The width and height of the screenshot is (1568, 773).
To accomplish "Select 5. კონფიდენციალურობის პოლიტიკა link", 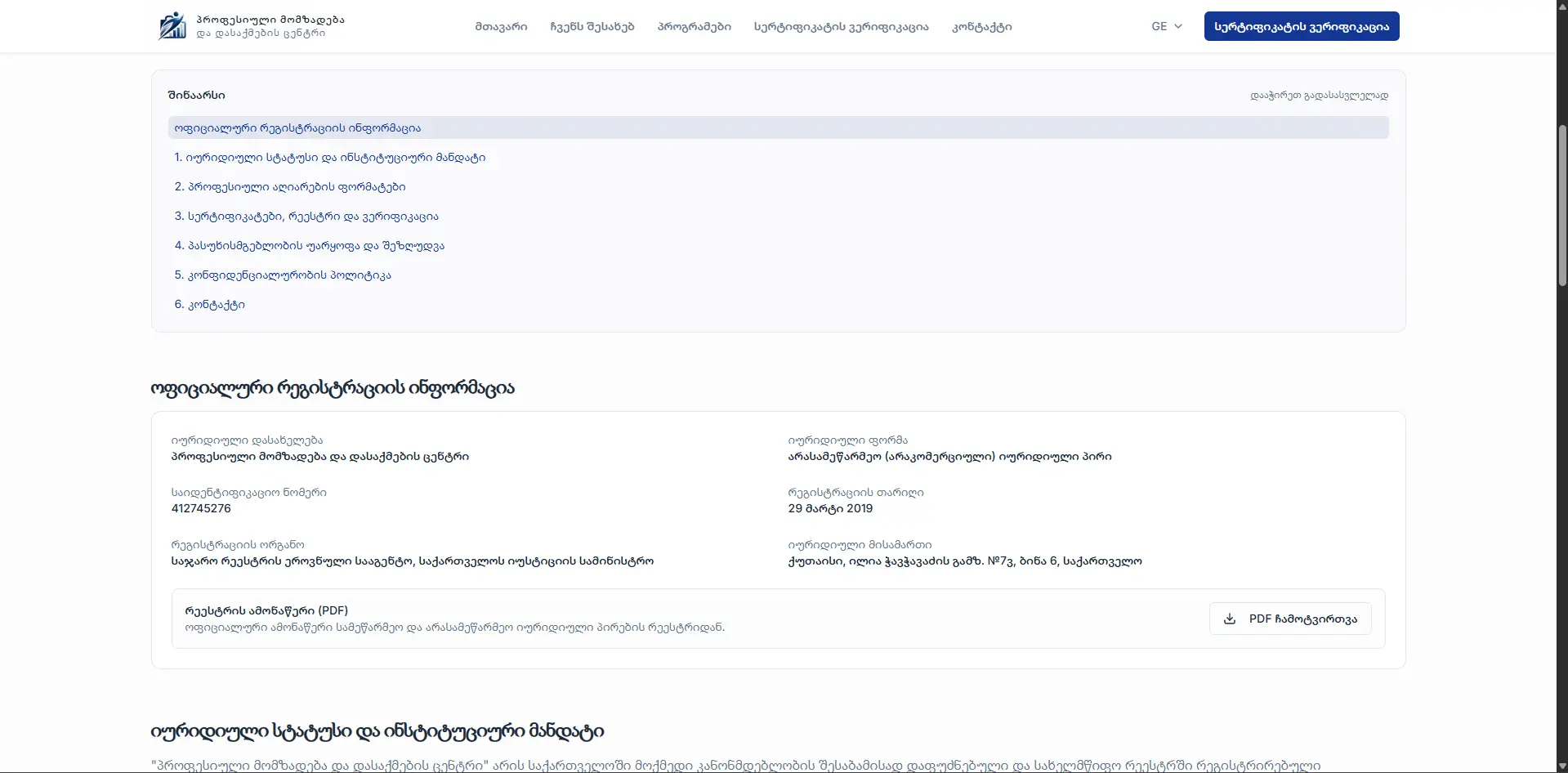I will point(283,275).
